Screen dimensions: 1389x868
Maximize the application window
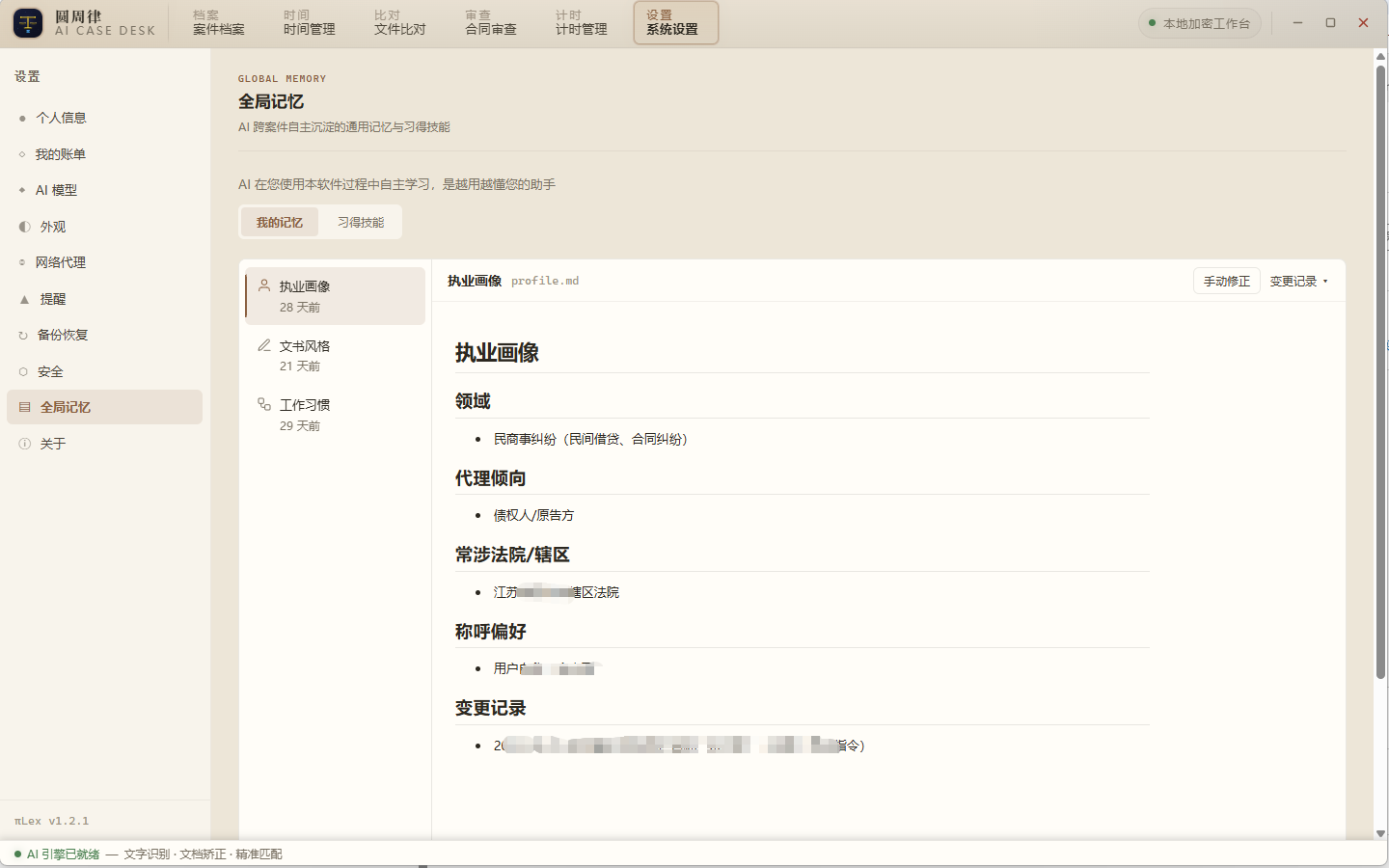click(1330, 22)
